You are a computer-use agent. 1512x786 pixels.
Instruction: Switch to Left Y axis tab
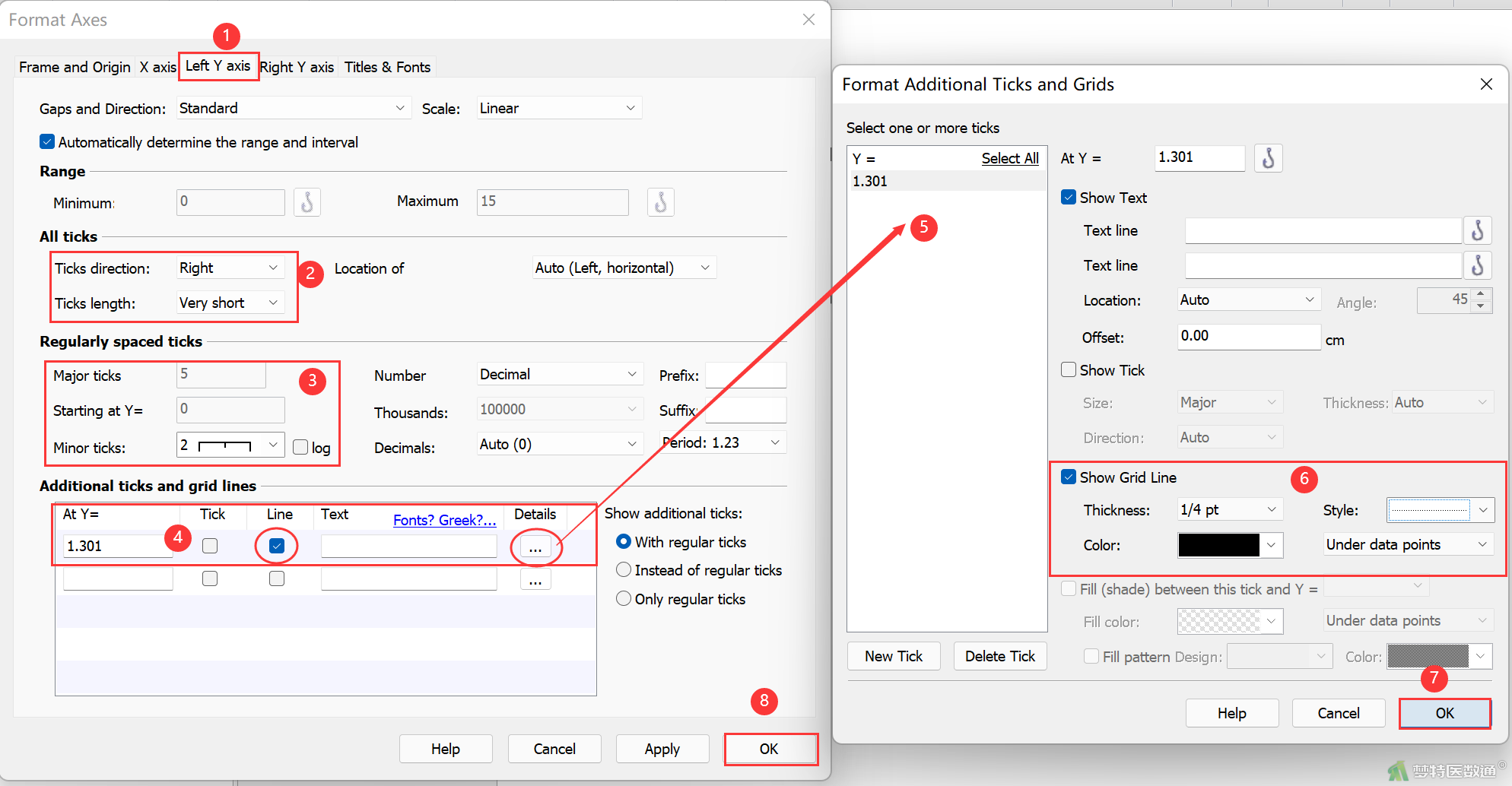click(x=218, y=66)
